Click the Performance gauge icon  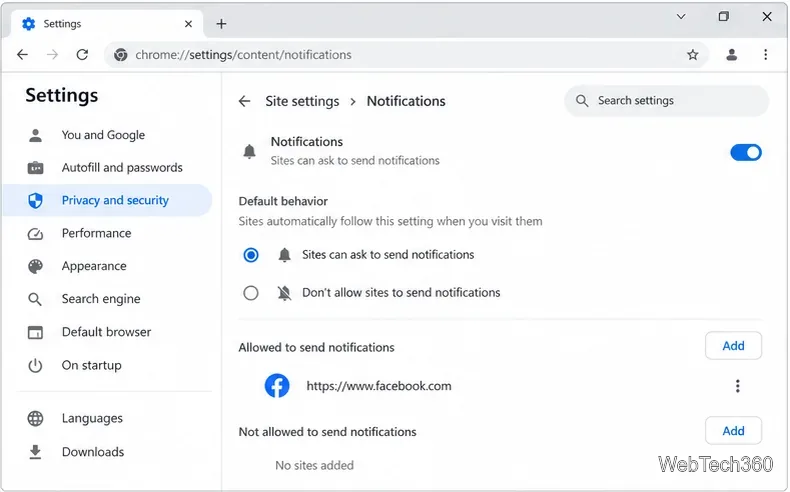(35, 234)
